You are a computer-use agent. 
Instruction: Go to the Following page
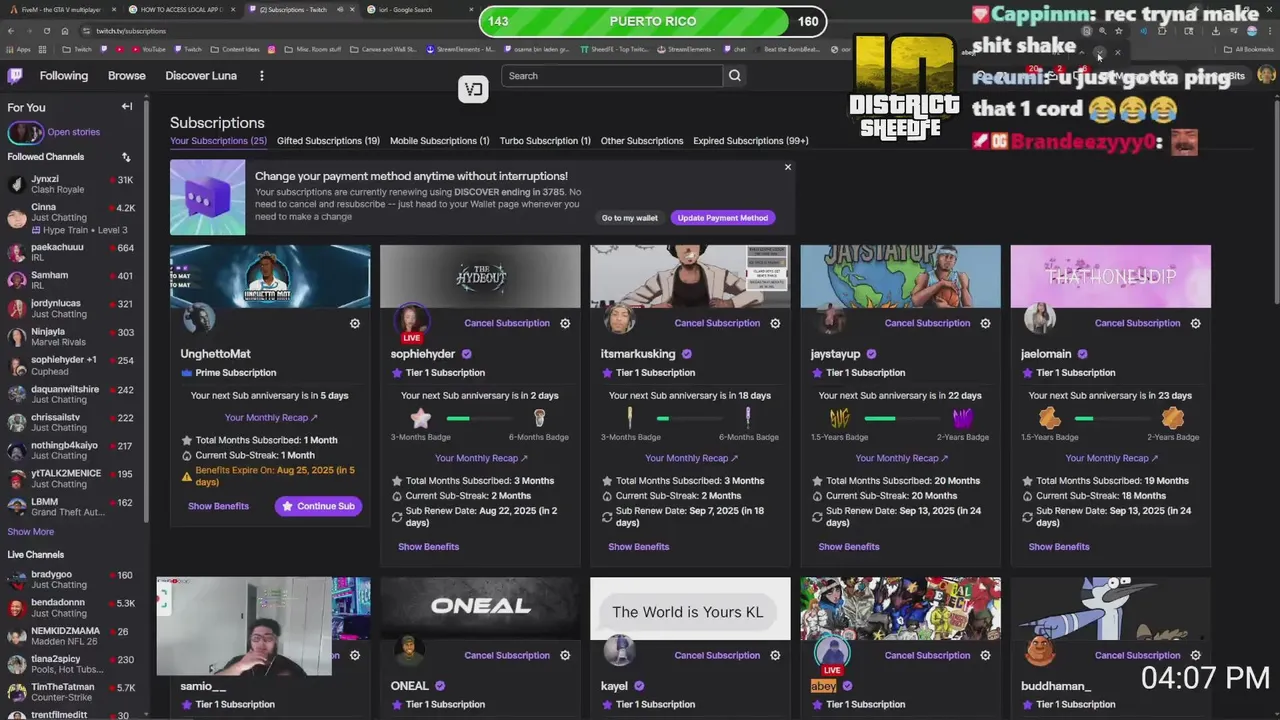pyautogui.click(x=64, y=76)
